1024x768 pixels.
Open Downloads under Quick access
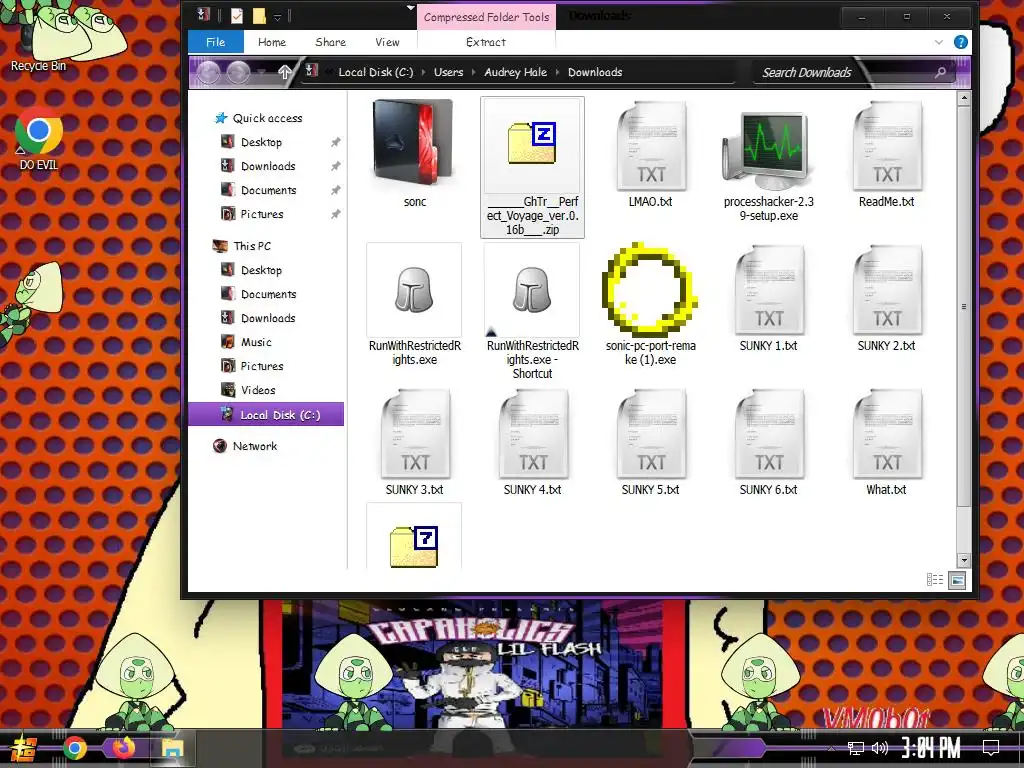pos(268,166)
